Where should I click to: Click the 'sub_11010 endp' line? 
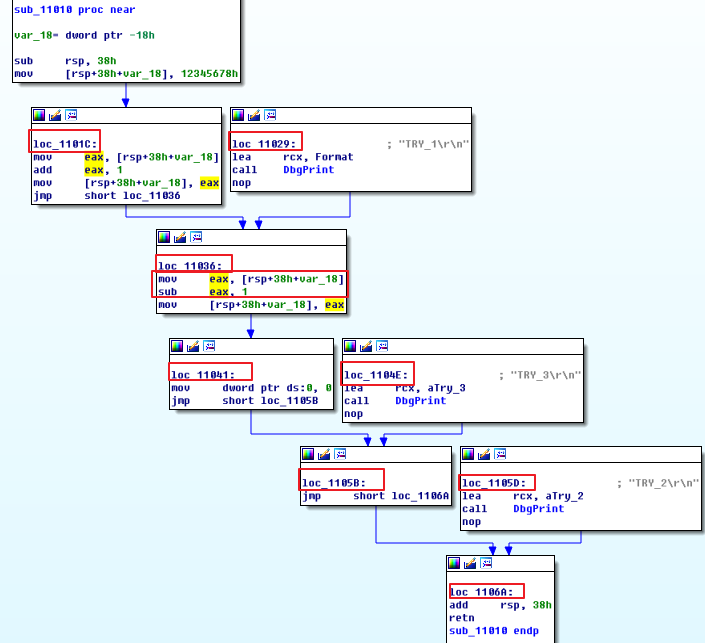(x=494, y=631)
